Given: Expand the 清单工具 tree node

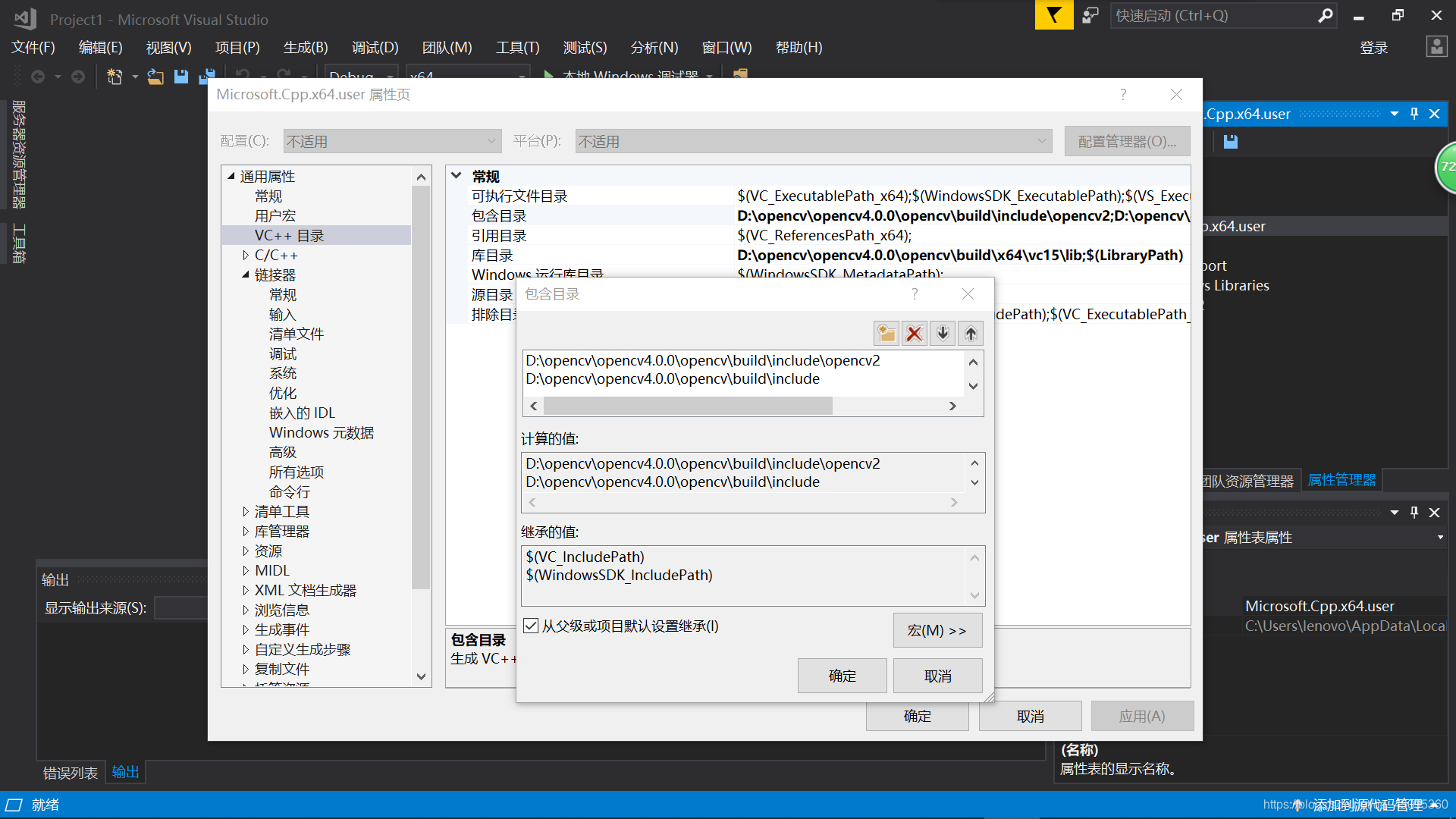Looking at the screenshot, I should pyautogui.click(x=246, y=512).
